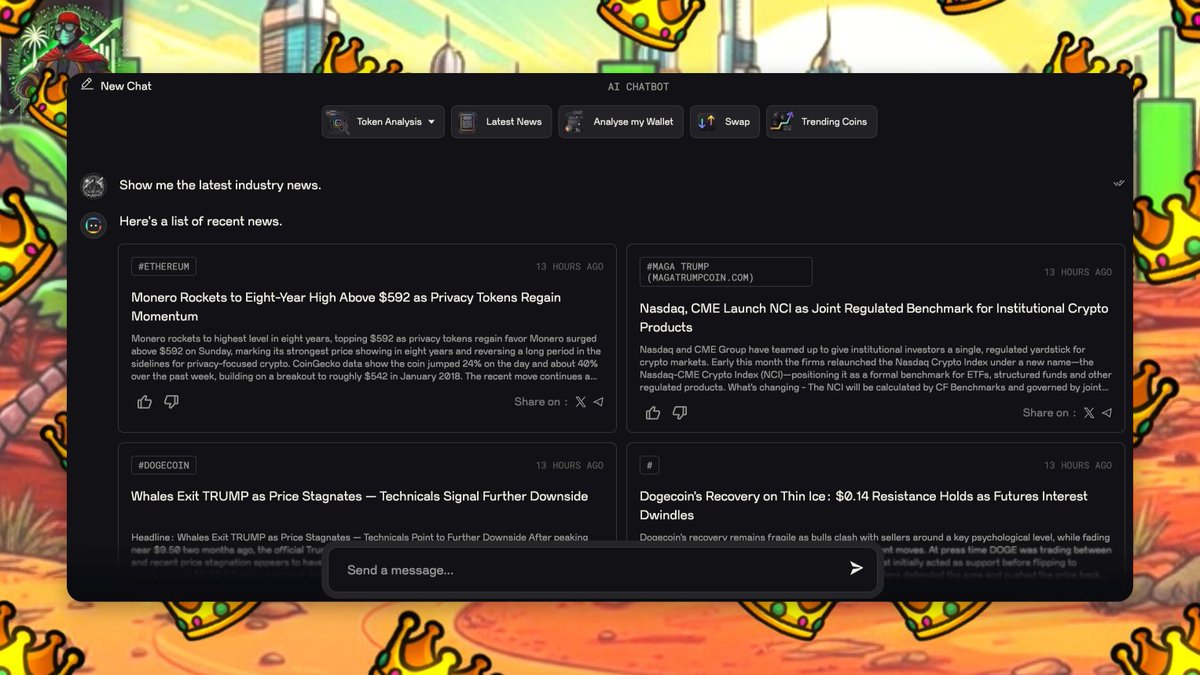Share Nasdaq CME article on X
The height and width of the screenshot is (675, 1200).
(x=1089, y=413)
